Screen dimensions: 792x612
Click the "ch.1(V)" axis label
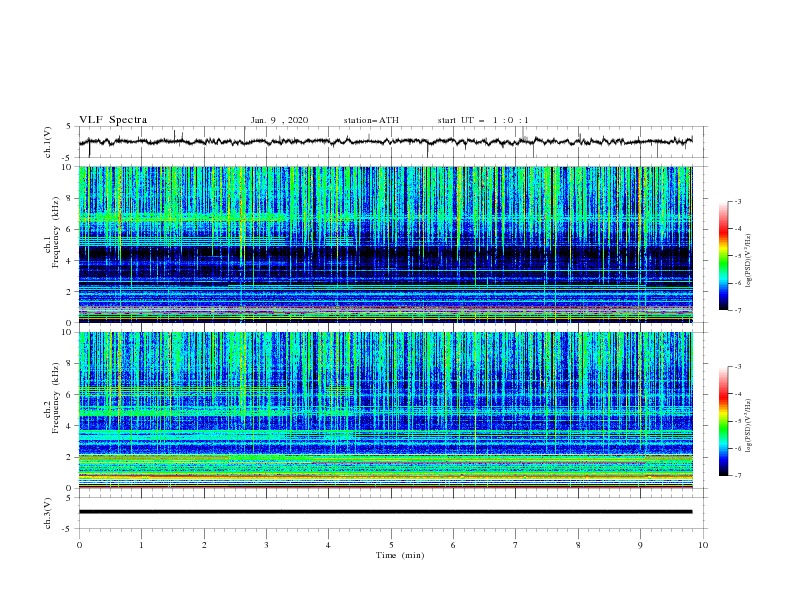coord(48,142)
